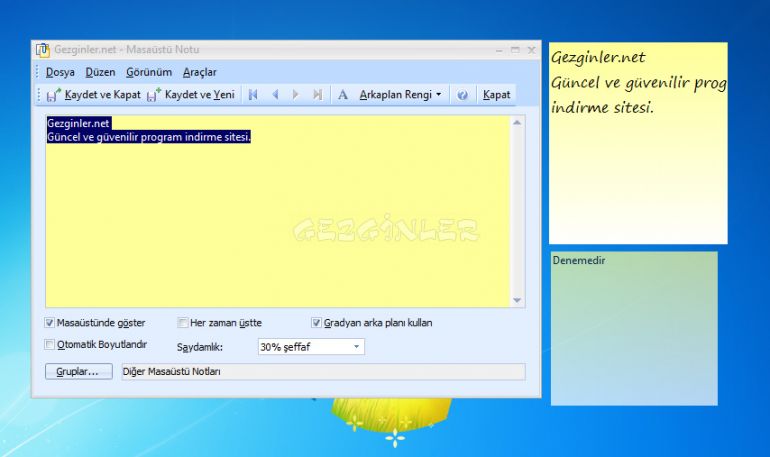This screenshot has height=457, width=770.
Task: Click the Diğer Masaüstü Notları group field
Action: [x=324, y=372]
